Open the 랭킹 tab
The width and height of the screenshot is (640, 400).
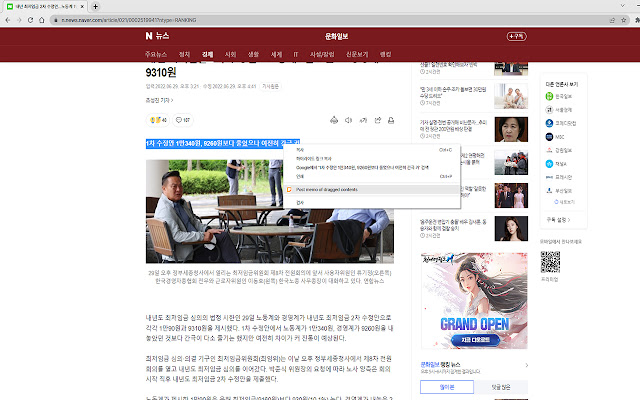(385, 54)
